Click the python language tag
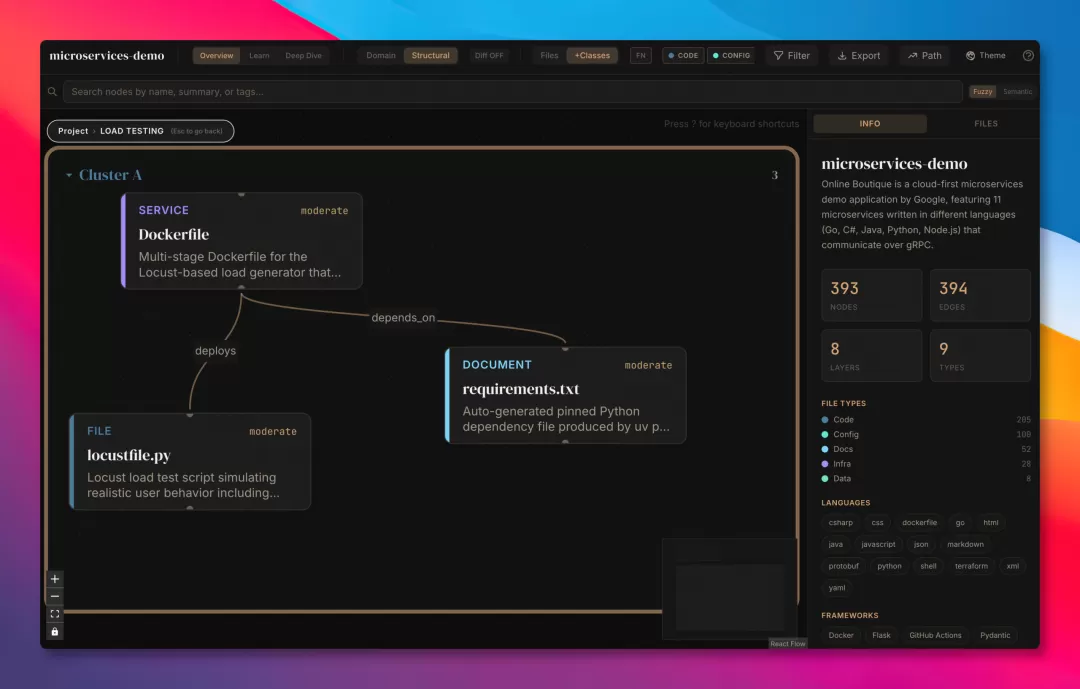This screenshot has height=689, width=1080. coord(889,566)
